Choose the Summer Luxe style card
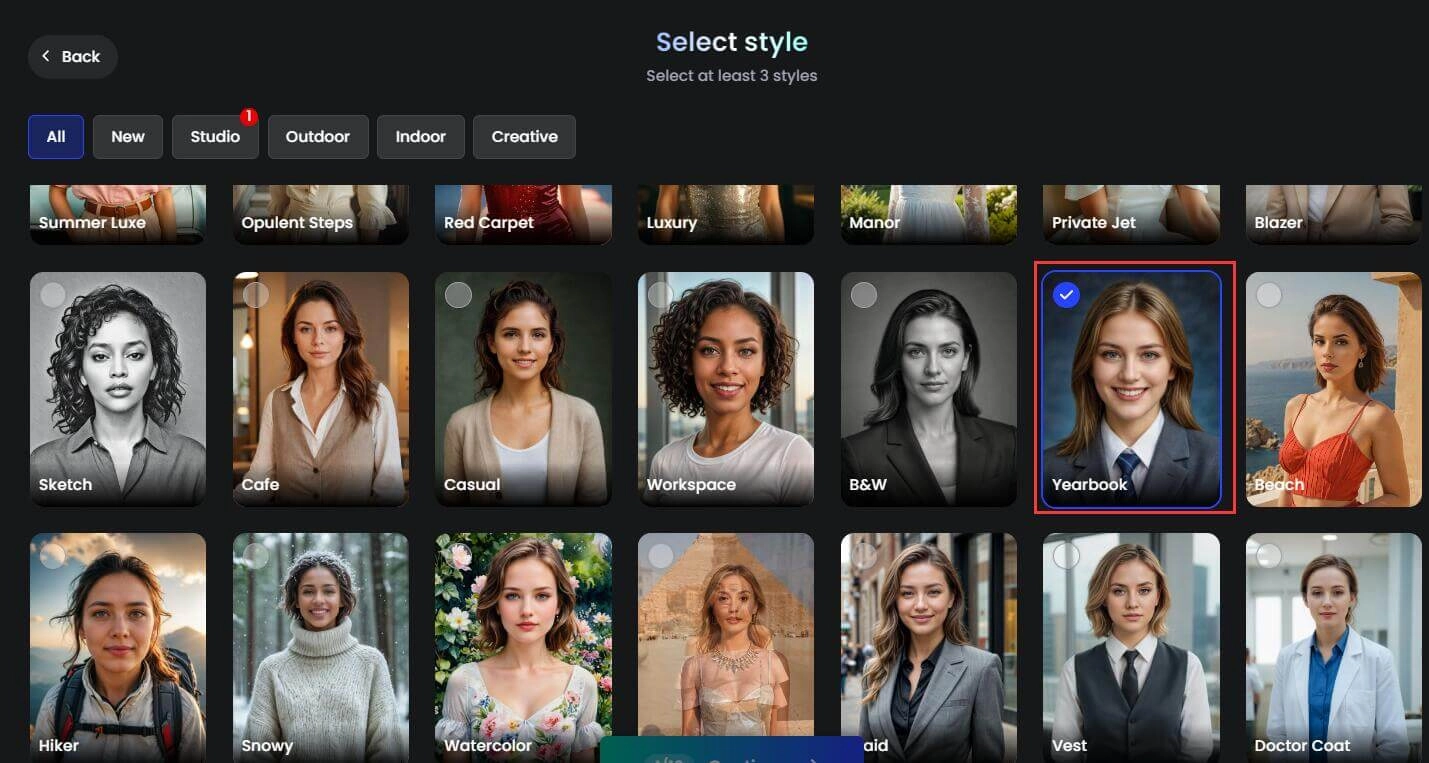 [118, 214]
